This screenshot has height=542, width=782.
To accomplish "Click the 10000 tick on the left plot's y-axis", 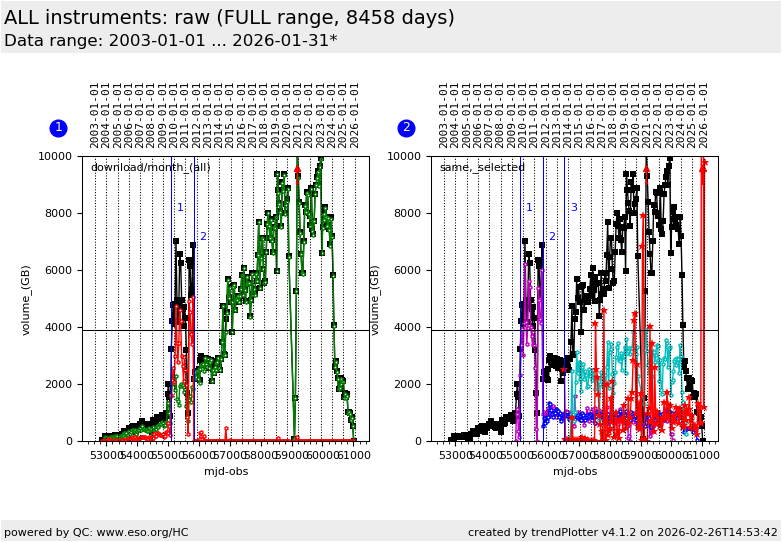I will click(x=57, y=157).
